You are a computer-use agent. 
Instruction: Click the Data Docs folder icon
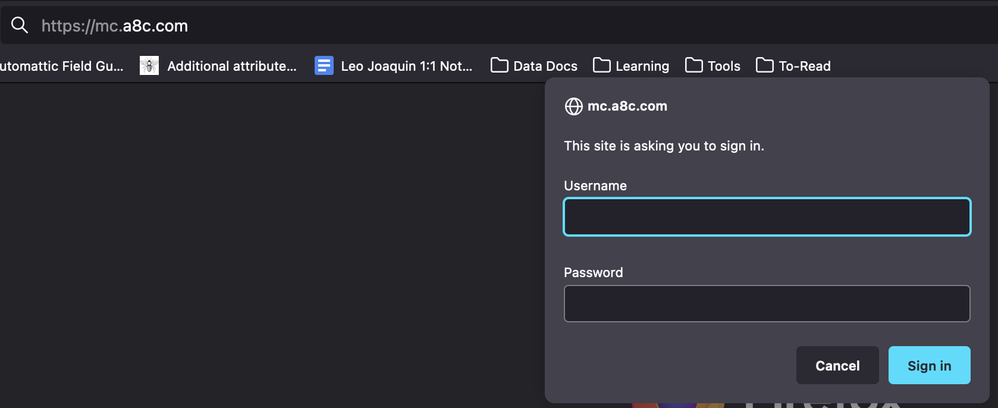[x=499, y=66]
